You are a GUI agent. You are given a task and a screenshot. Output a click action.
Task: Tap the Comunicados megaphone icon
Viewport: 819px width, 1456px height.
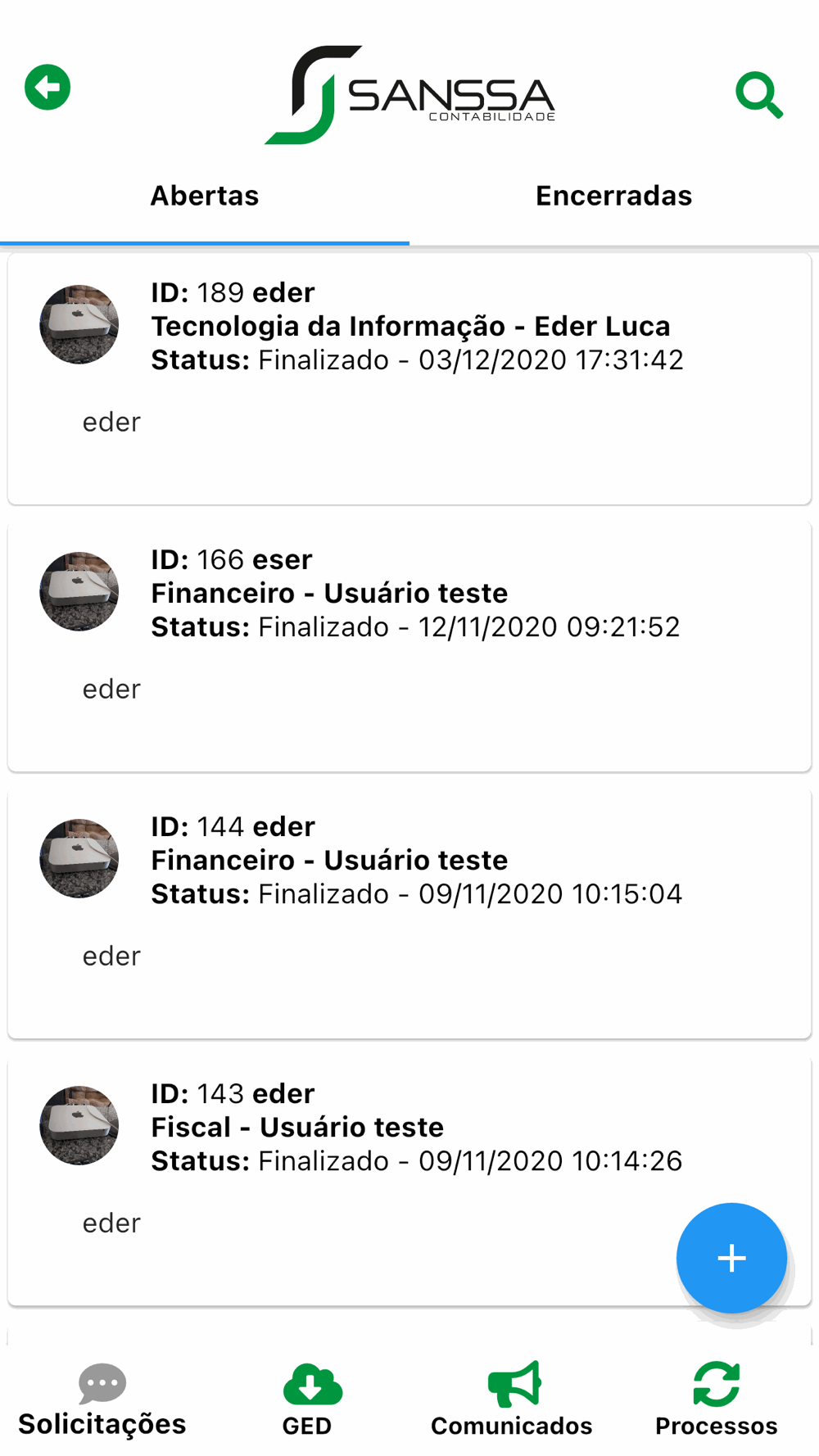(514, 1384)
